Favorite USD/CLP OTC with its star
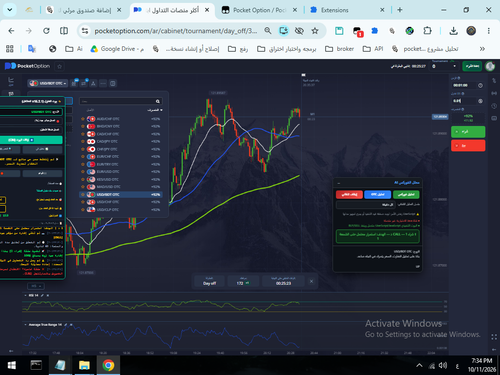 (83, 210)
